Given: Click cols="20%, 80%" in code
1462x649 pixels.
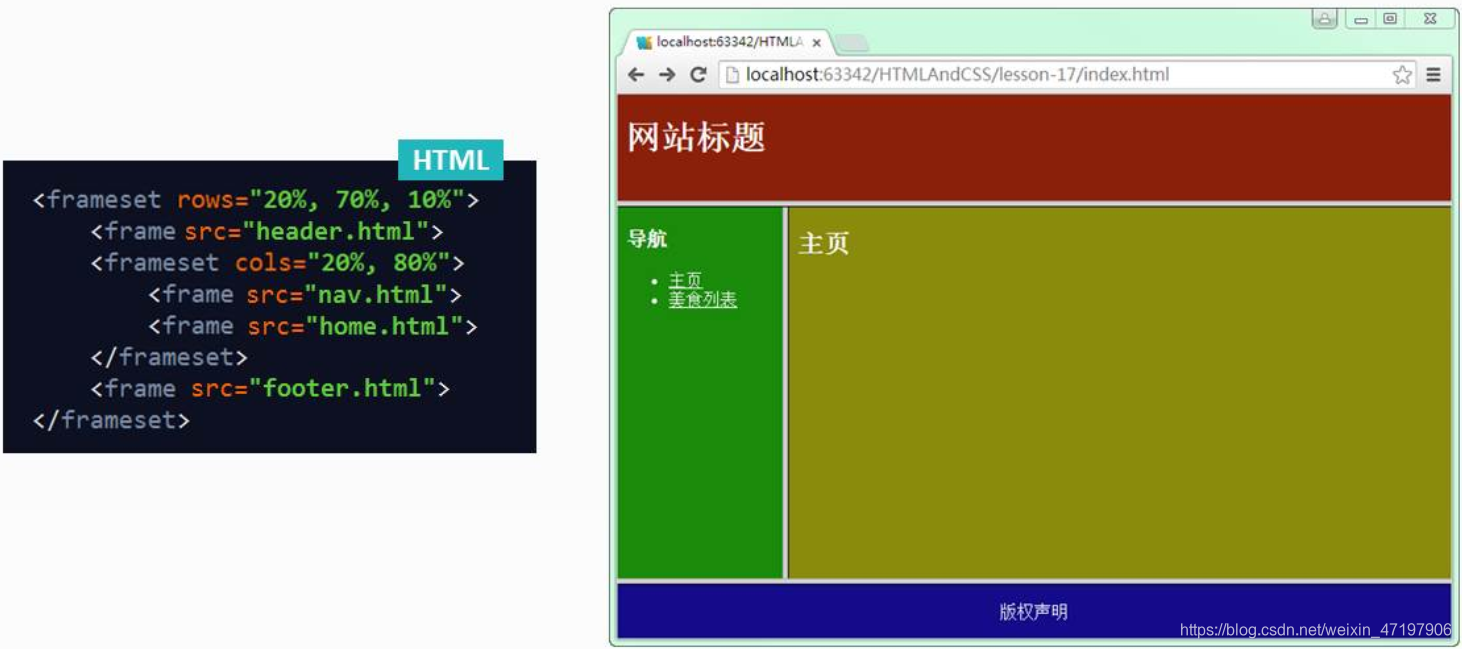Looking at the screenshot, I should 343,263.
